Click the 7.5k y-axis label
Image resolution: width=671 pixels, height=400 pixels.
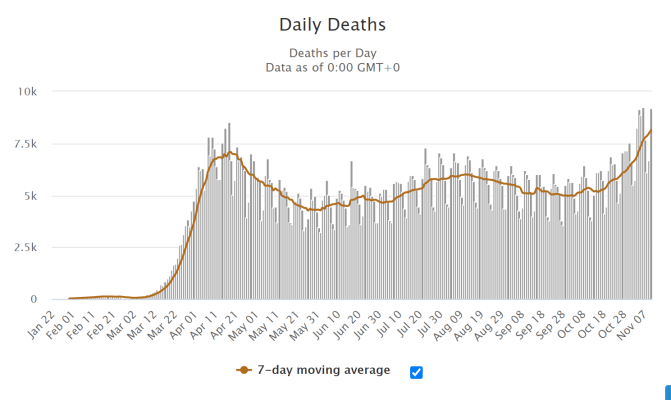[x=26, y=143]
